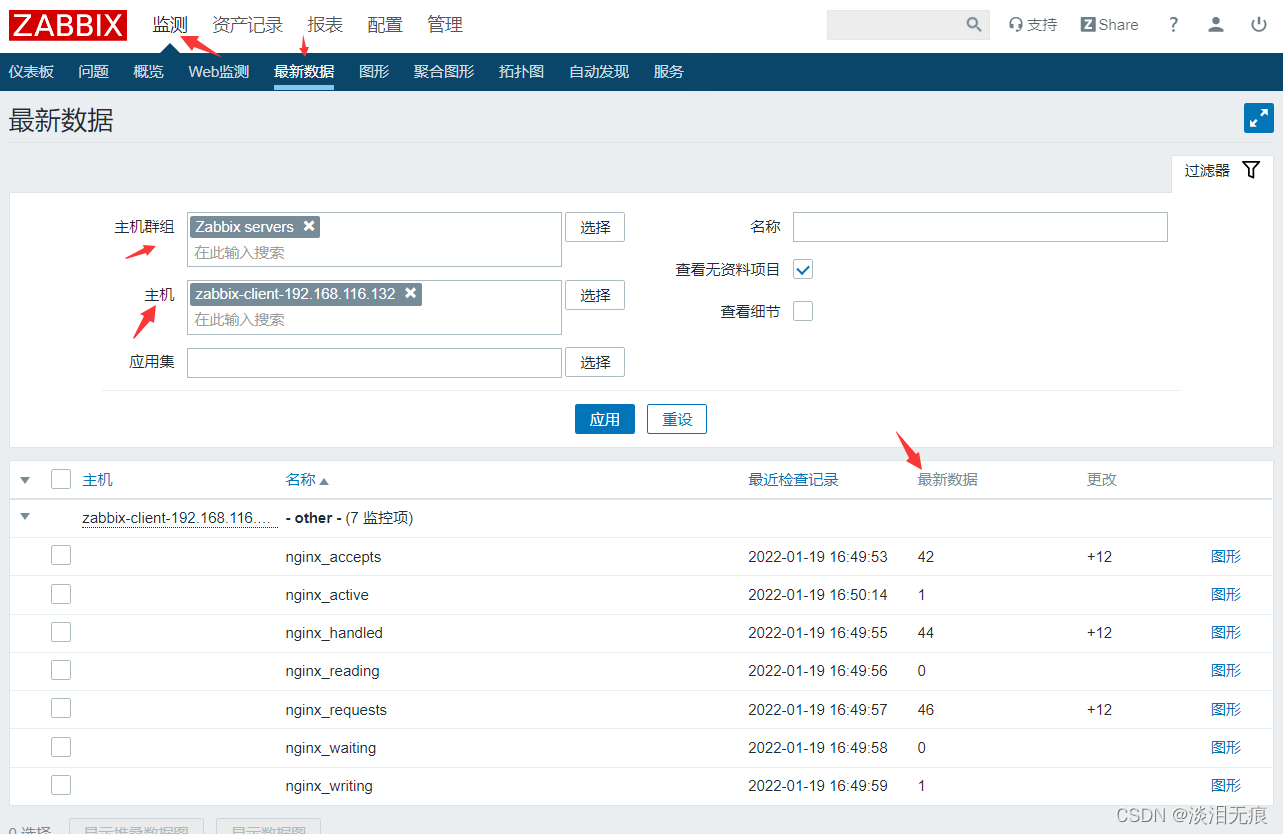1283x834 pixels.
Task: Go to the 服务 submenu
Action: pyautogui.click(x=669, y=72)
